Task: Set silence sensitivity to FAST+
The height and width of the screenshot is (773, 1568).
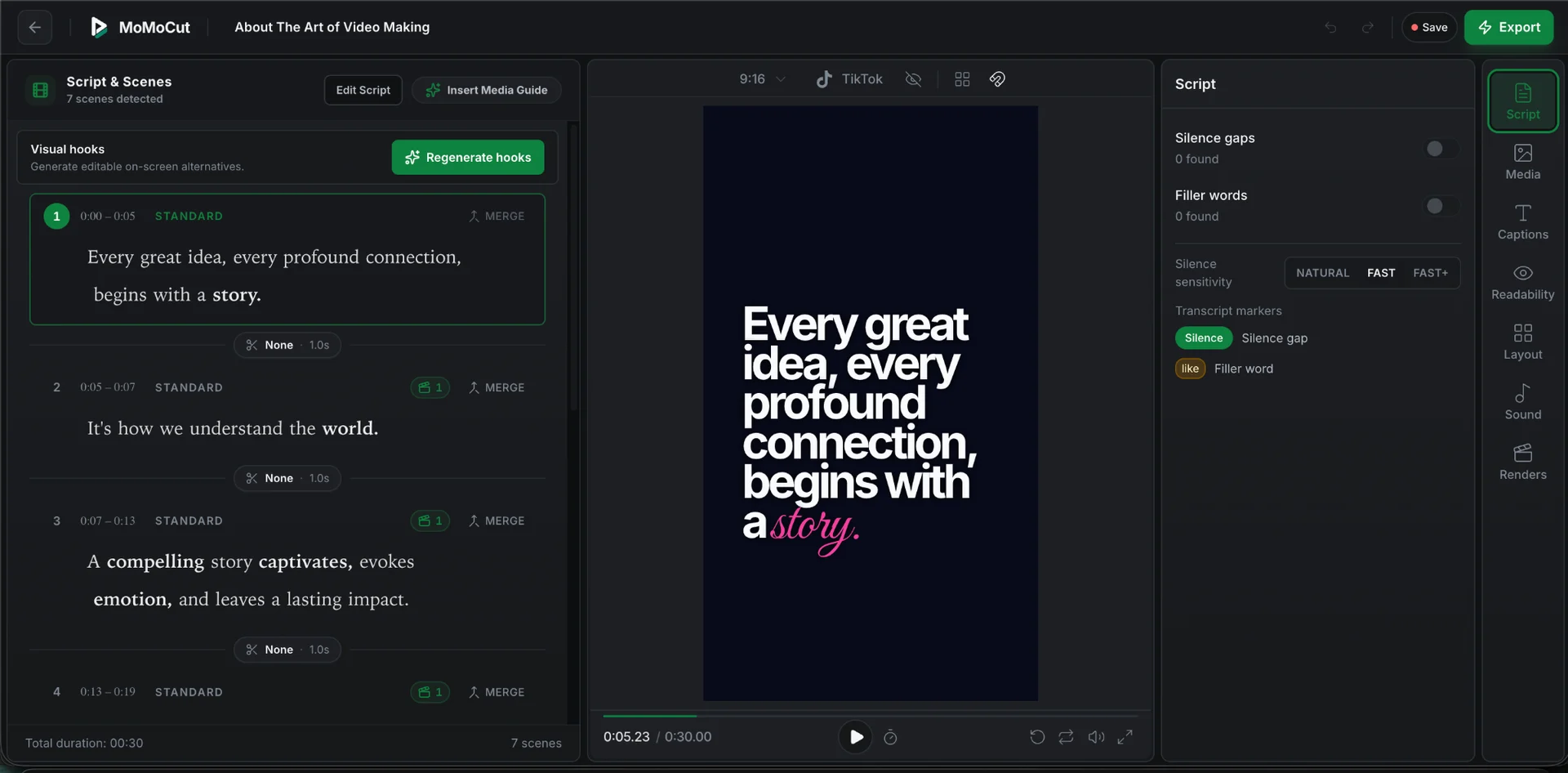Action: [x=1430, y=273]
